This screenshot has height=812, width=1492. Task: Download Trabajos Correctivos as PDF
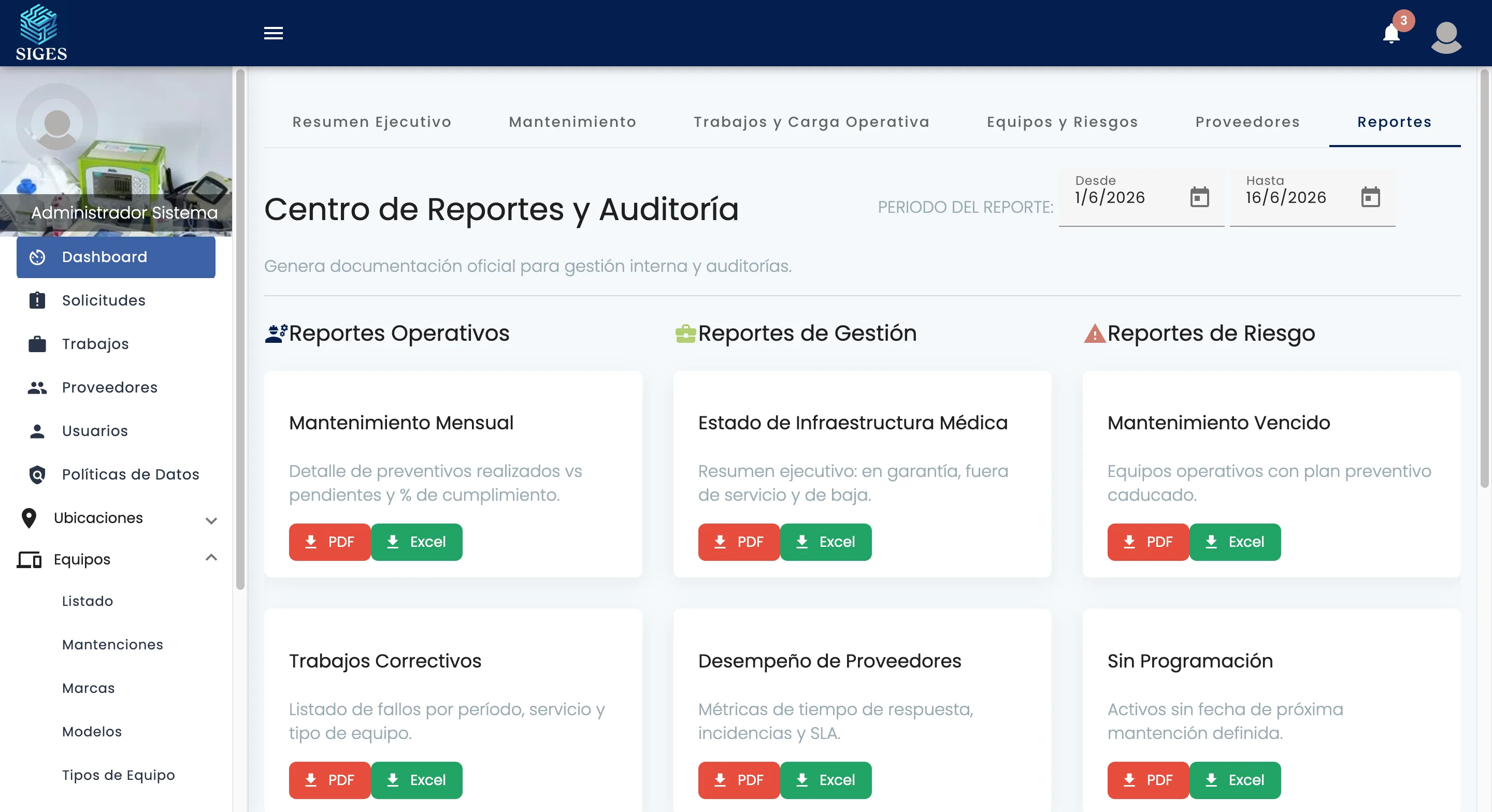point(329,779)
